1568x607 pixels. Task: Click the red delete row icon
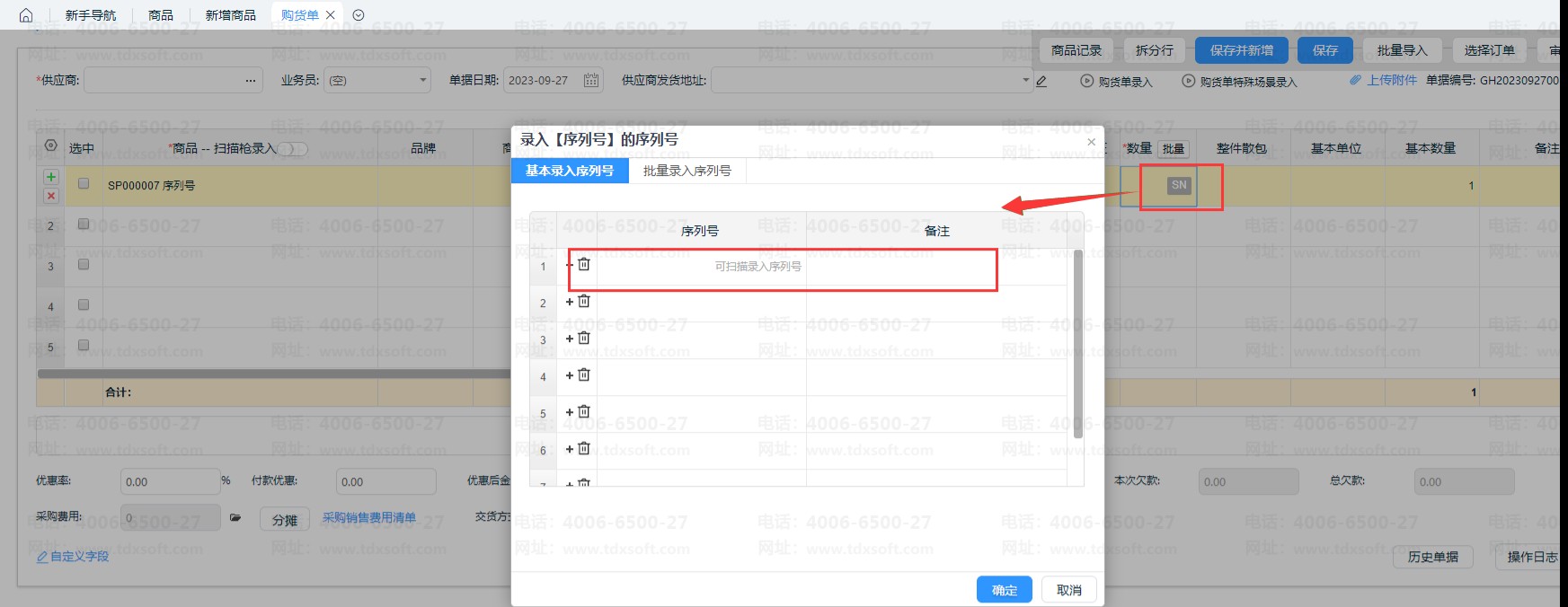click(51, 196)
